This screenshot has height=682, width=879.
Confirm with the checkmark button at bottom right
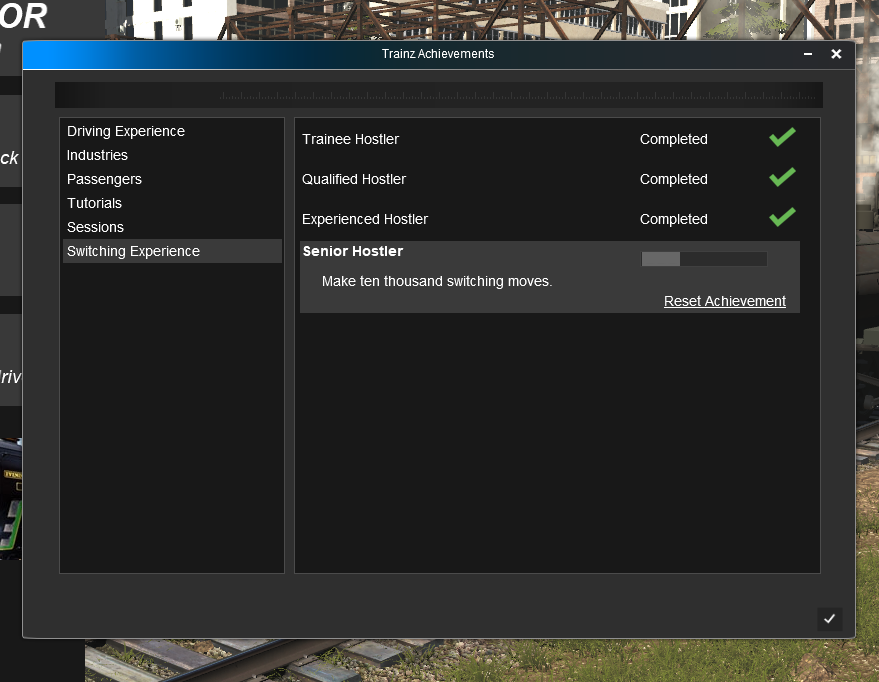tap(830, 619)
